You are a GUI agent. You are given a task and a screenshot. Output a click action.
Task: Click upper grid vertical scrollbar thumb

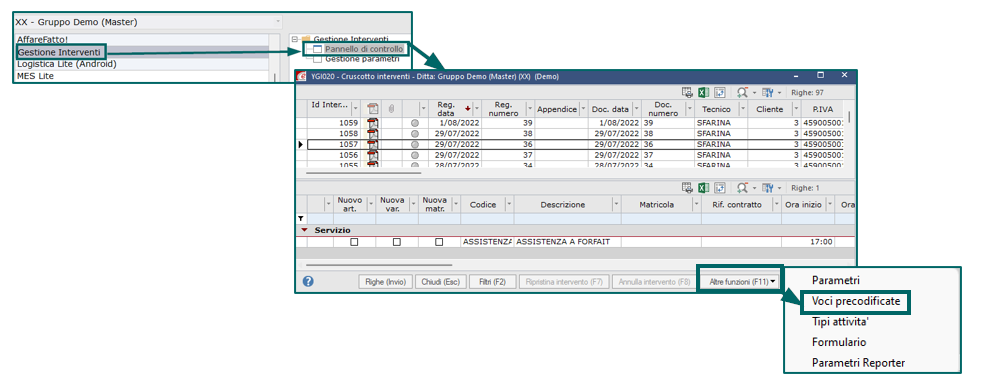click(849, 116)
